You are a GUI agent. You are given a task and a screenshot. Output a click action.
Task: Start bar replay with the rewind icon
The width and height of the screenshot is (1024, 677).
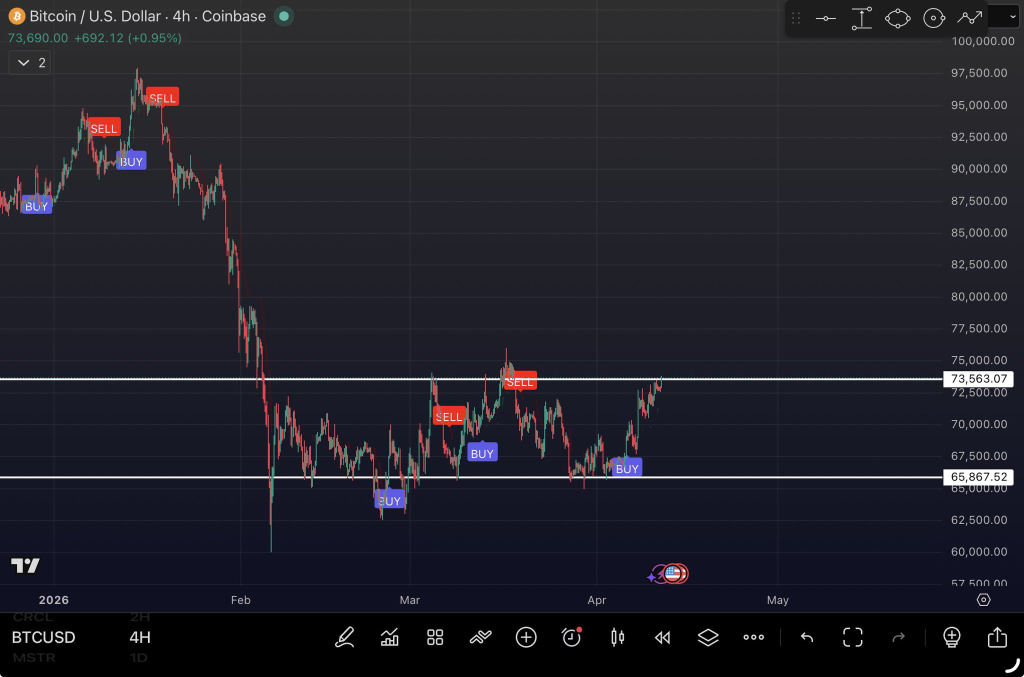click(x=662, y=637)
